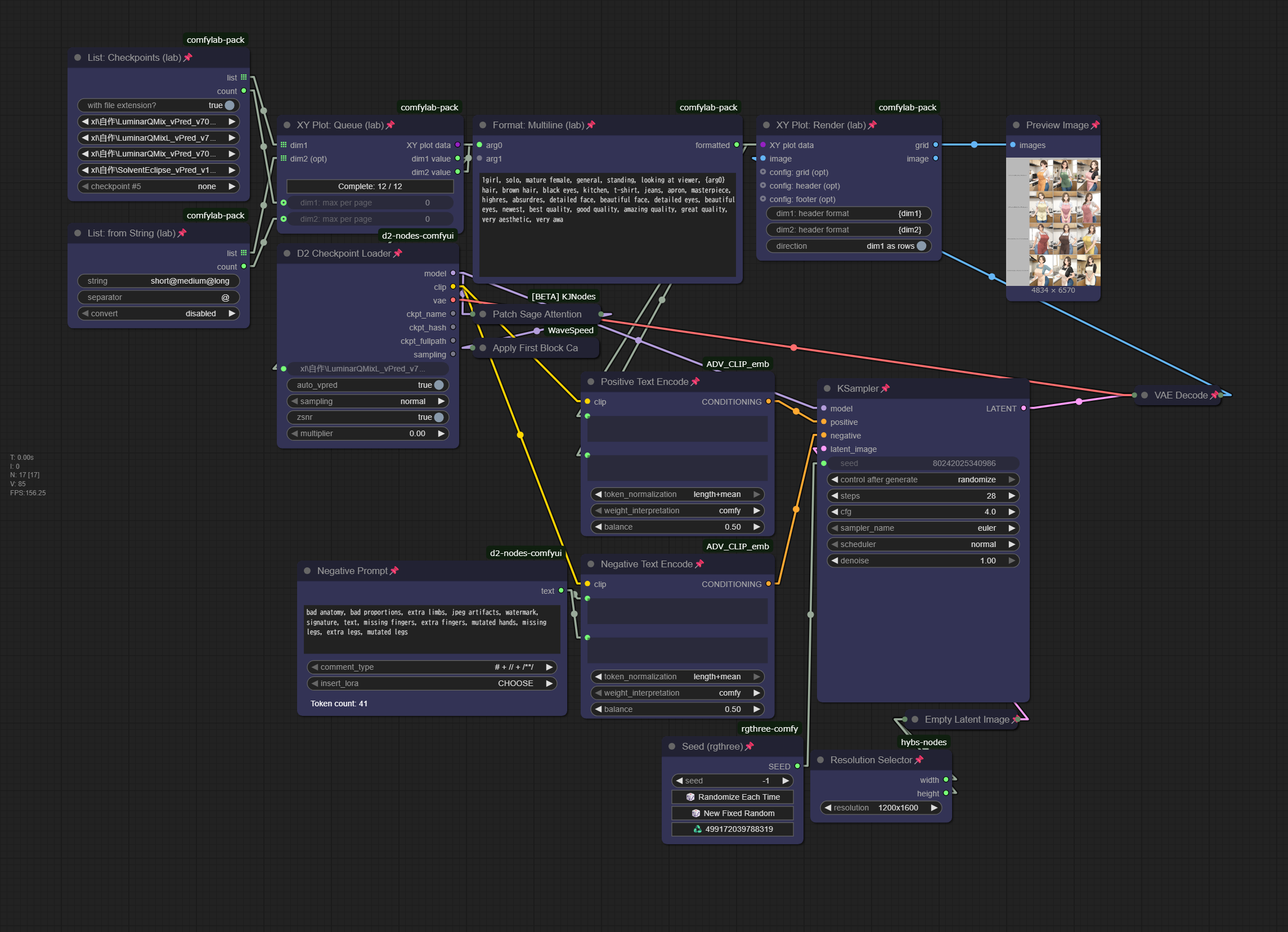
Task: Click the 'rgthree-comfy' badge label
Action: 769,729
